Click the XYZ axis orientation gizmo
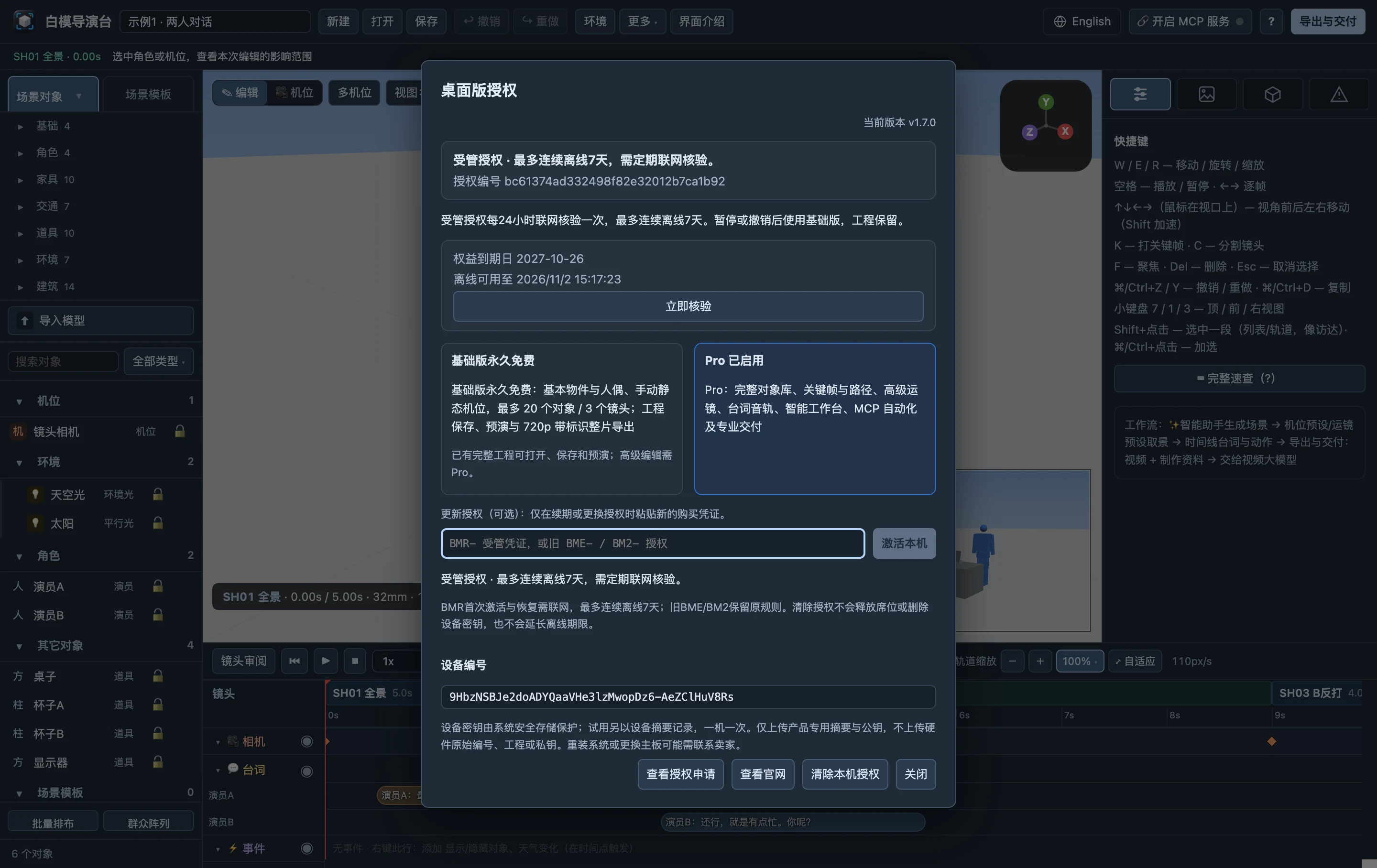Screen dimensions: 1377x868 coord(1046,125)
